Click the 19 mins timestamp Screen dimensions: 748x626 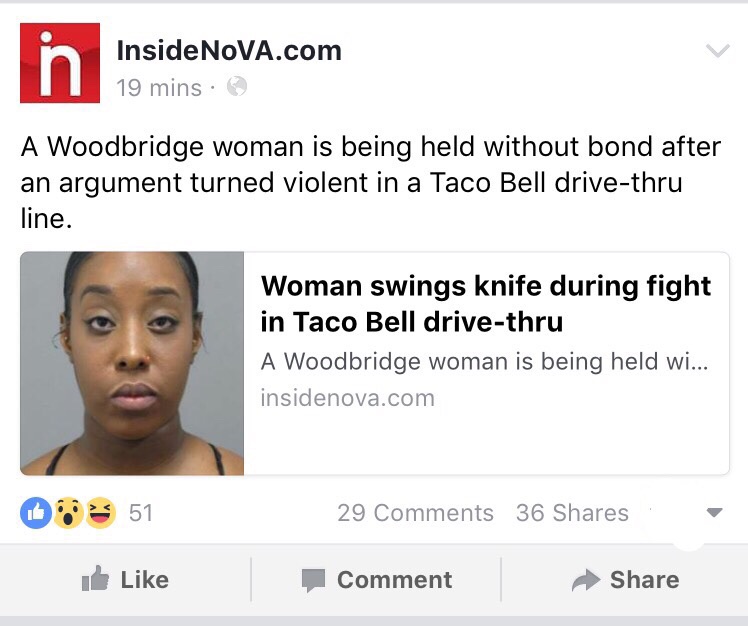pos(159,88)
